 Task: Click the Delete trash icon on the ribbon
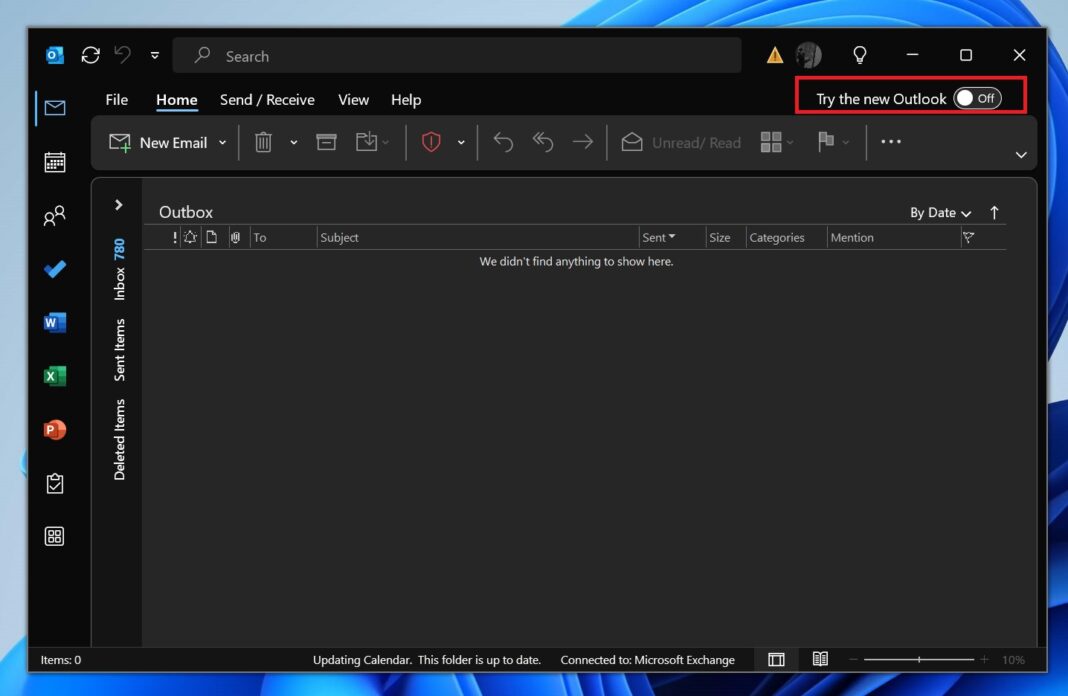pos(262,142)
